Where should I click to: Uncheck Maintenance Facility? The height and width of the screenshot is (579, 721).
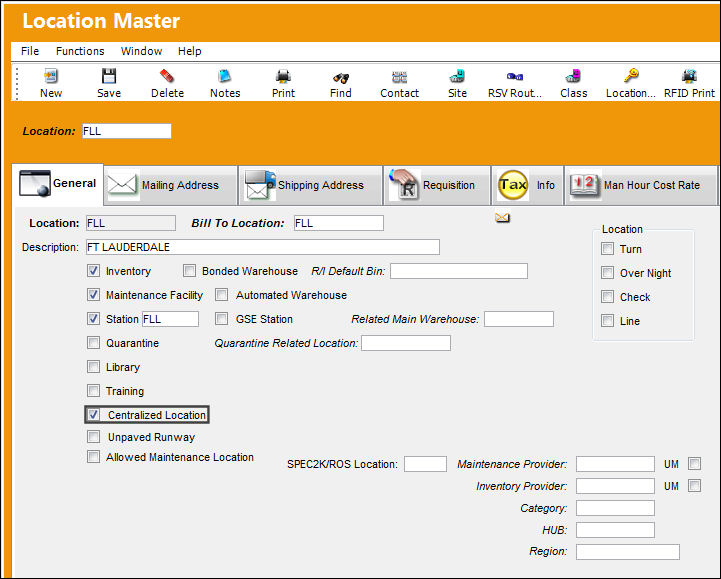pos(93,294)
